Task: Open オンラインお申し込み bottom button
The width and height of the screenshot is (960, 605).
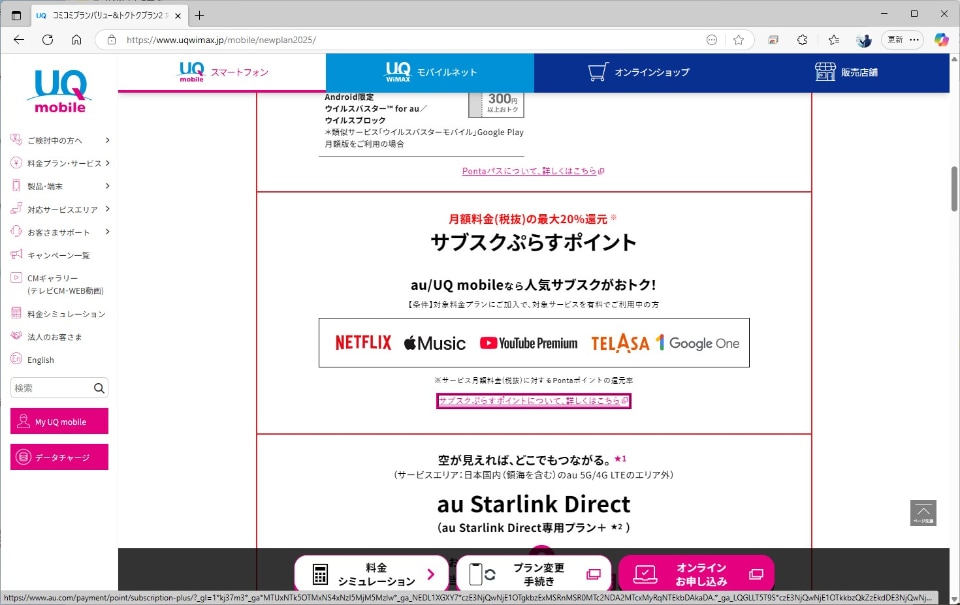Action: (696, 574)
